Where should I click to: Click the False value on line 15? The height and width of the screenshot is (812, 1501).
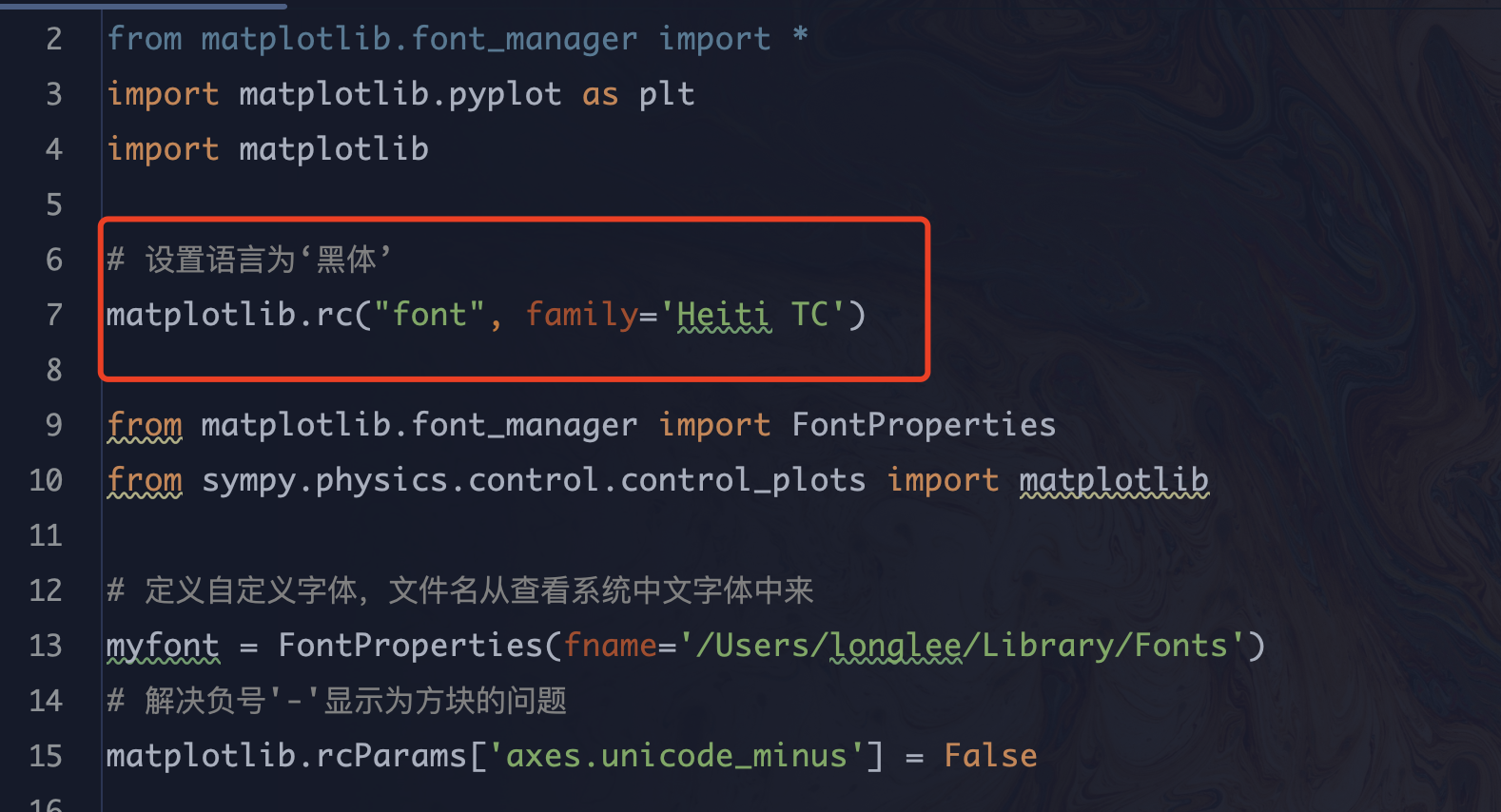(x=990, y=756)
